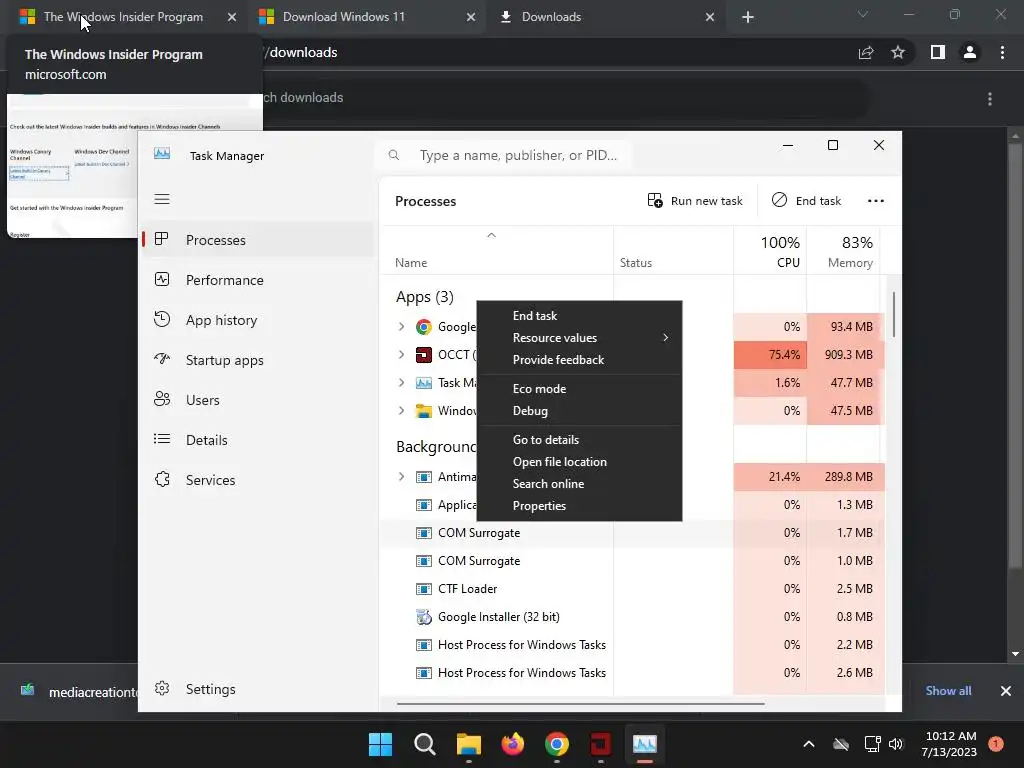Image resolution: width=1024 pixels, height=768 pixels.
Task: Open Chrome tab search dropdown
Action: [x=863, y=14]
